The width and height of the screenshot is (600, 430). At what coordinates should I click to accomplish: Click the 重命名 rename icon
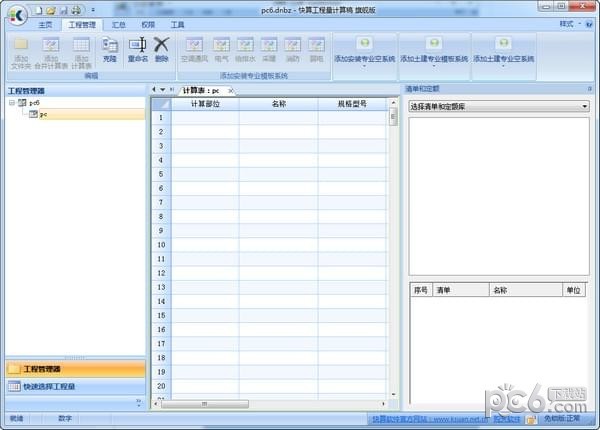point(138,45)
